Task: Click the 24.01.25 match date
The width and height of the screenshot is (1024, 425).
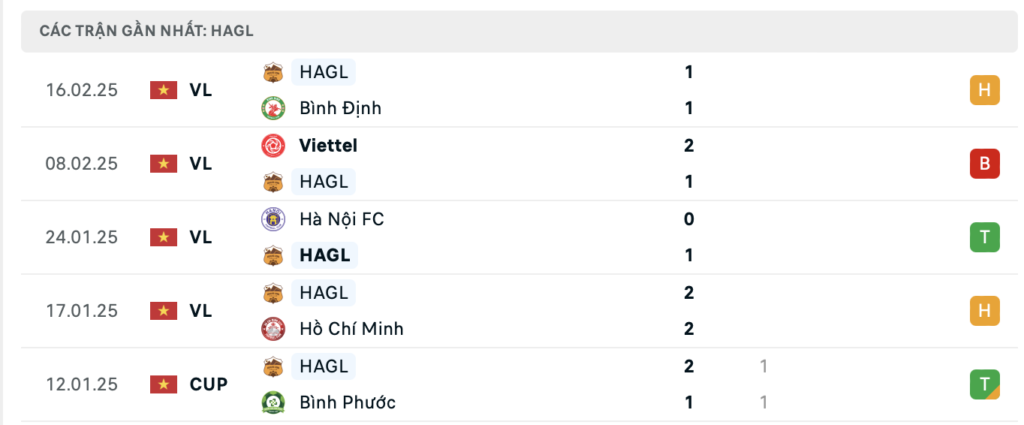Action: [82, 237]
